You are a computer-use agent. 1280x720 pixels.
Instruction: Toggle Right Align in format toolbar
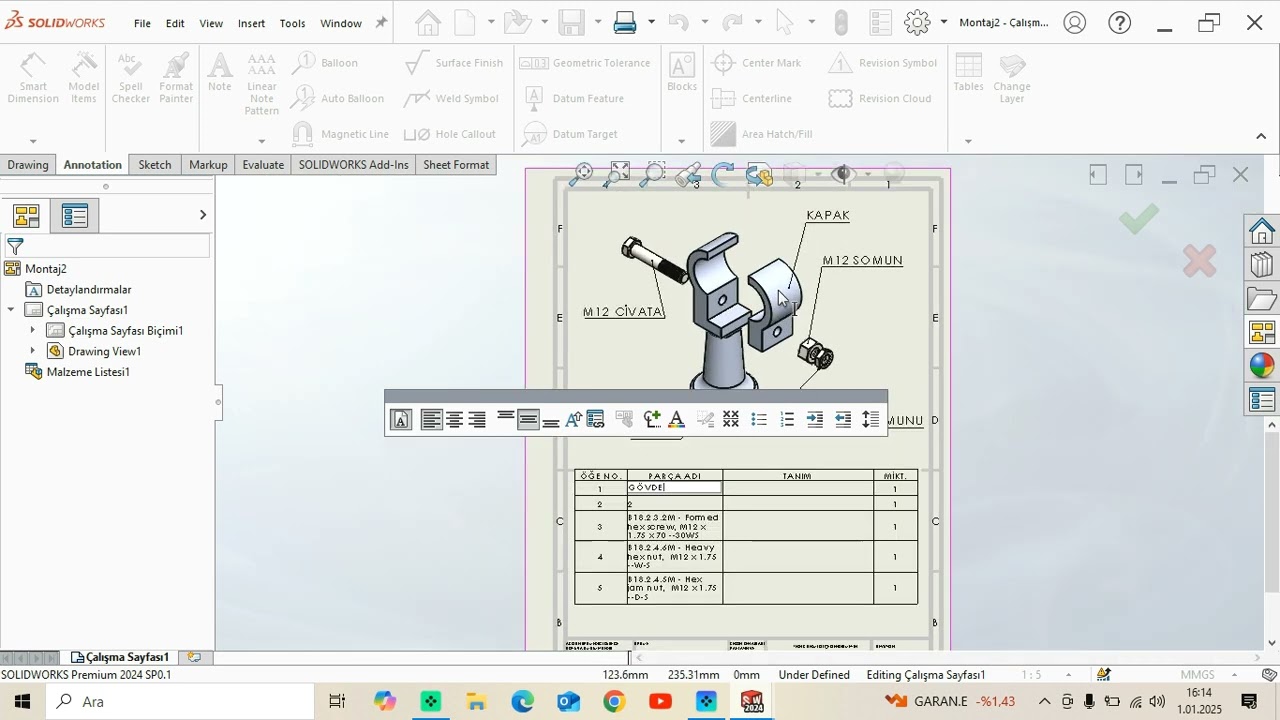477,420
